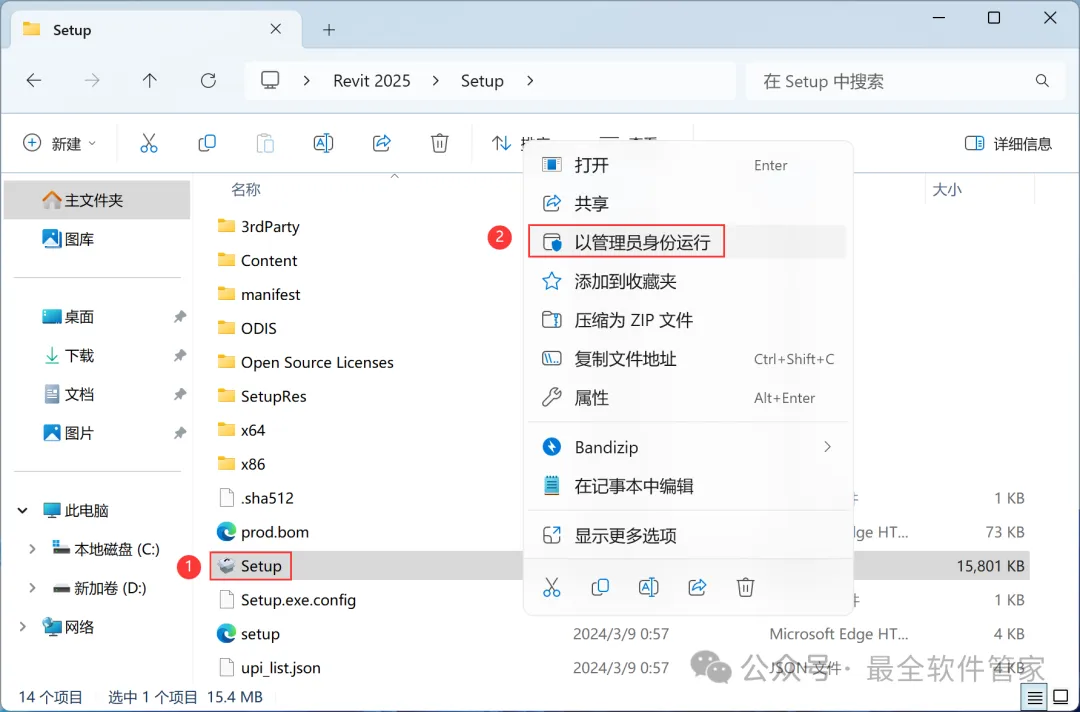Close the Setup tab
The height and width of the screenshot is (712, 1080).
click(x=276, y=29)
